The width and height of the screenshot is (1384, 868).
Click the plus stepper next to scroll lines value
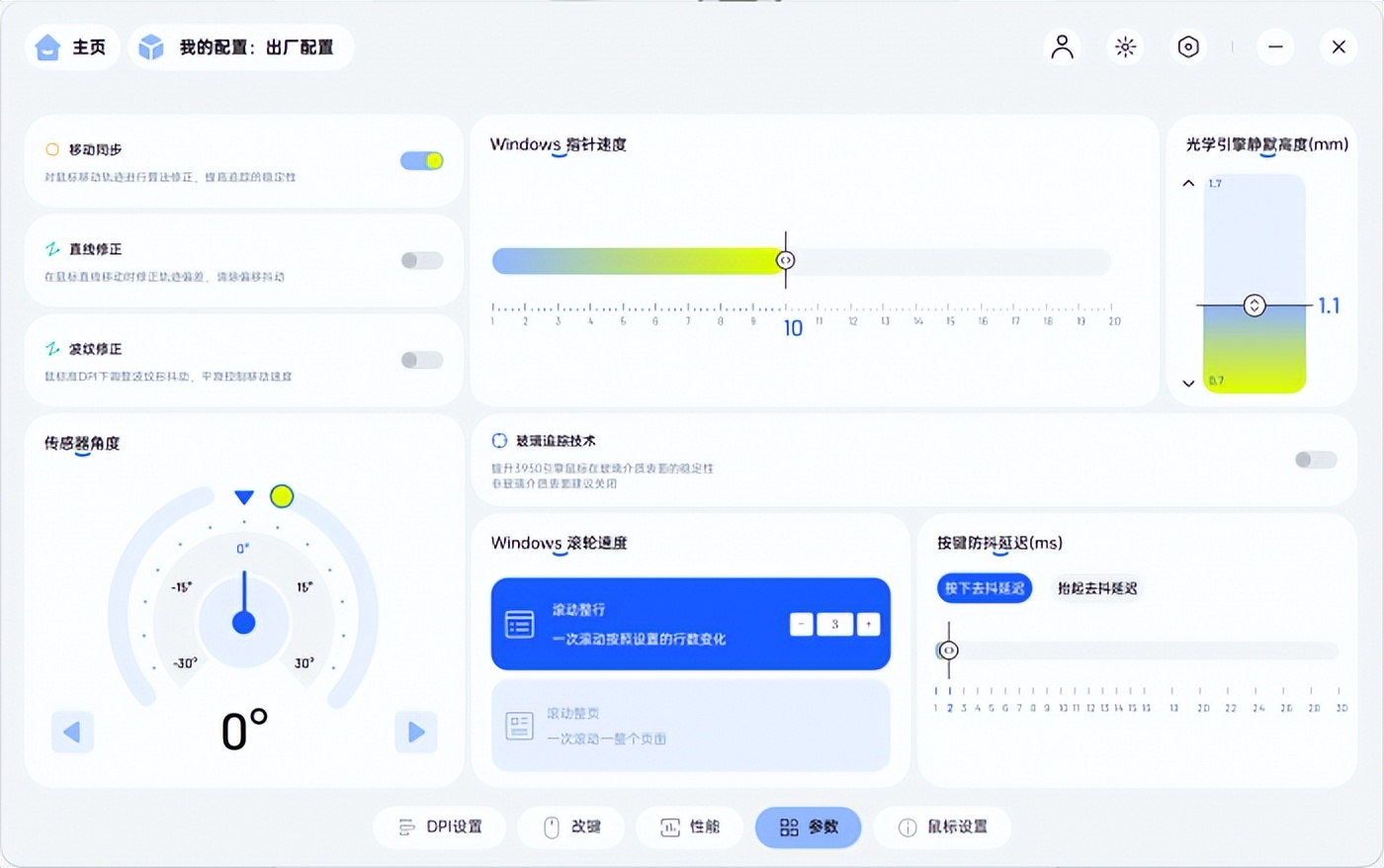pyautogui.click(x=867, y=624)
